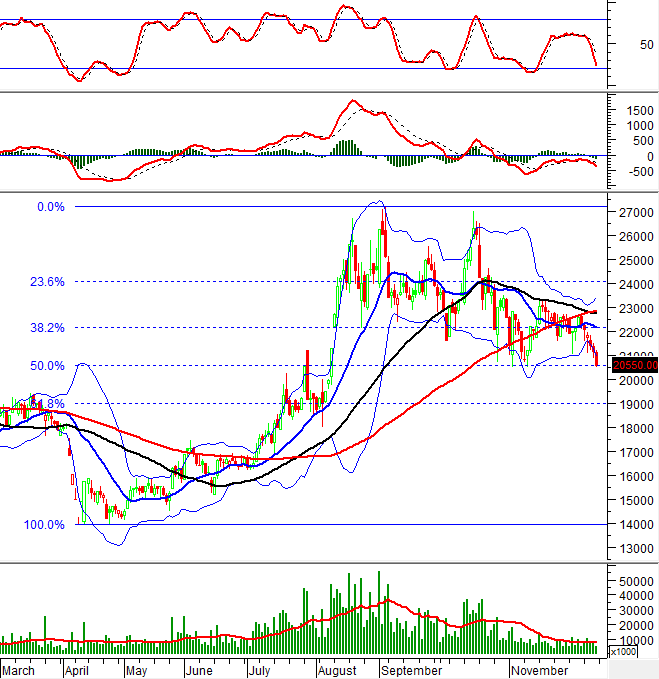Click the 38.2% Fibonacci retracement label

(x=47, y=327)
